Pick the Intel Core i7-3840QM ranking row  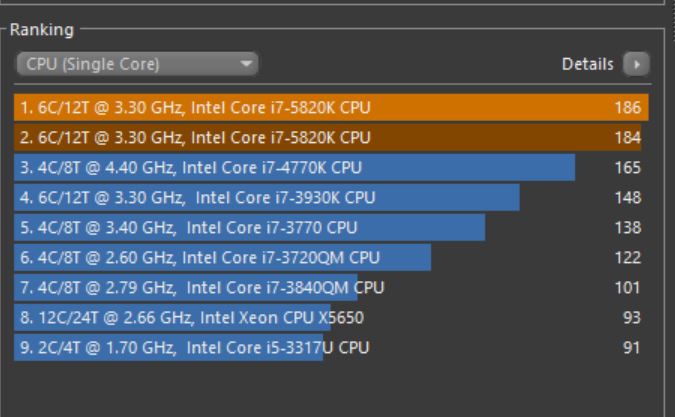[200, 288]
